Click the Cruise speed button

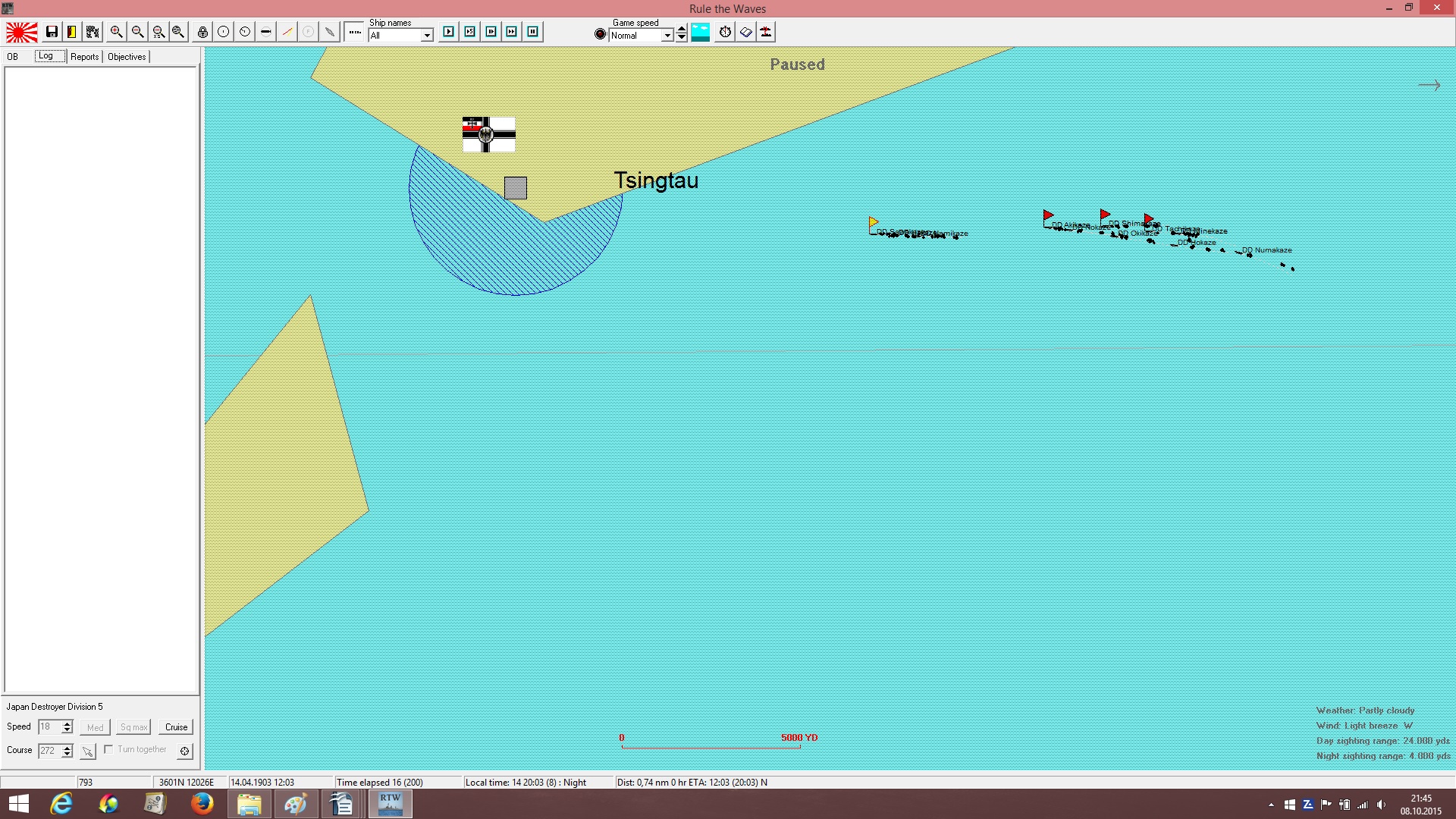(177, 727)
